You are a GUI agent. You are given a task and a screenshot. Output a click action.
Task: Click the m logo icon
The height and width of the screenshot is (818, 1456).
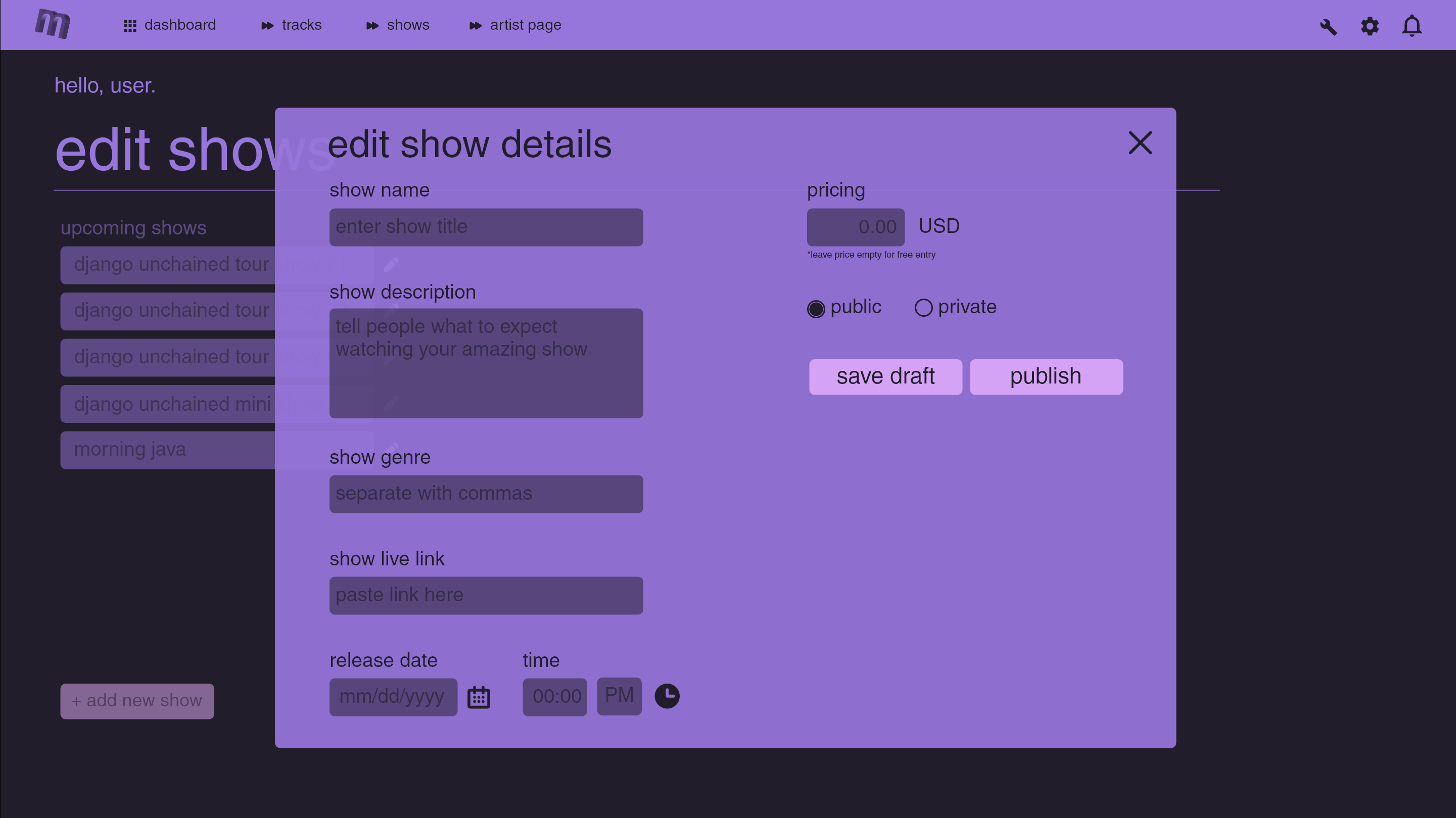coord(53,24)
